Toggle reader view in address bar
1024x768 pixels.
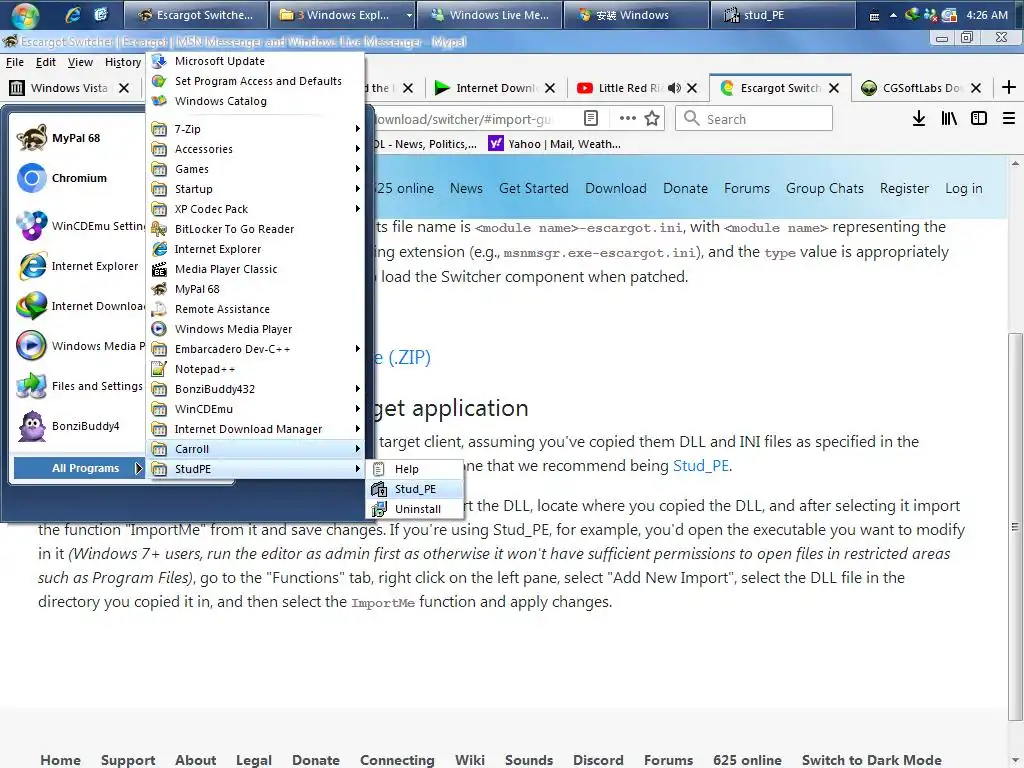(x=590, y=118)
